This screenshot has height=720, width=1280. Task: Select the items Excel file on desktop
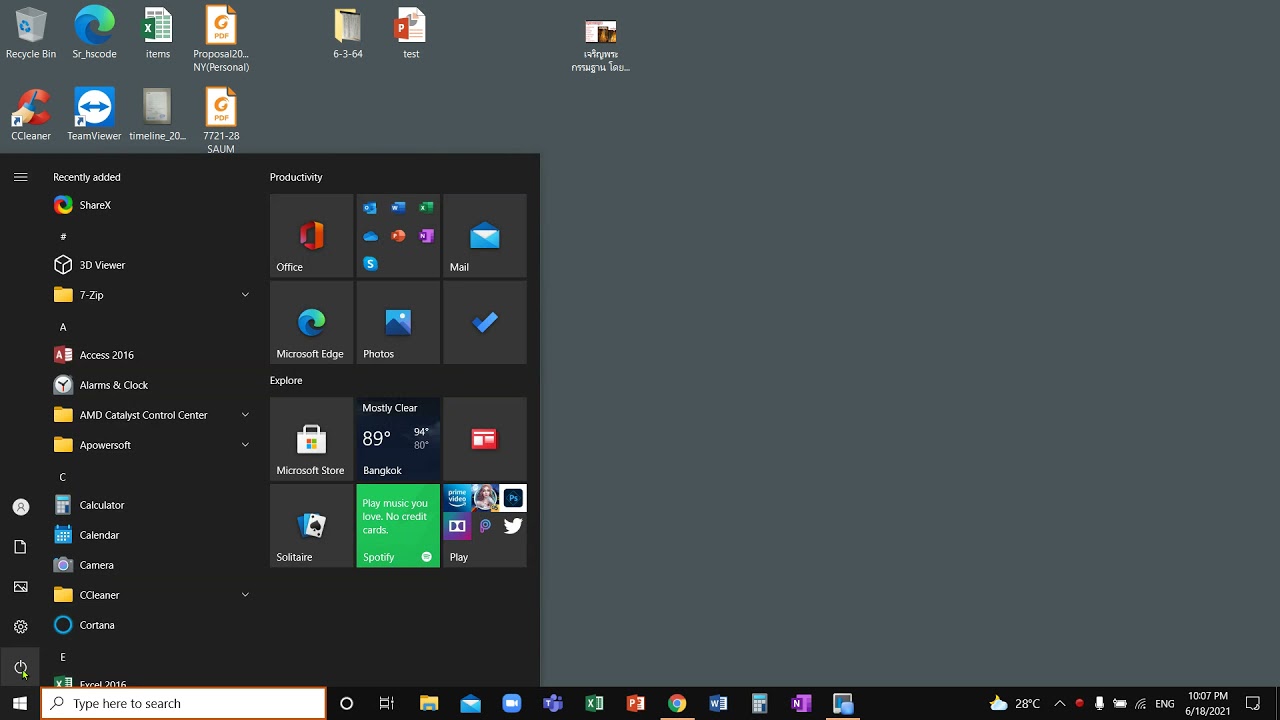(158, 33)
